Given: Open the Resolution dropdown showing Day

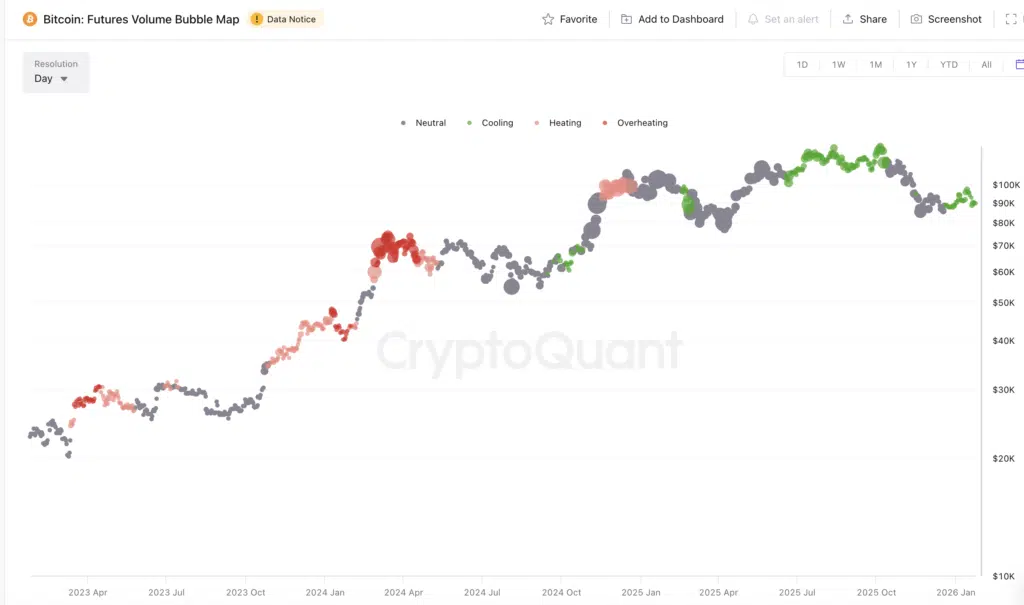Looking at the screenshot, I should pyautogui.click(x=55, y=72).
